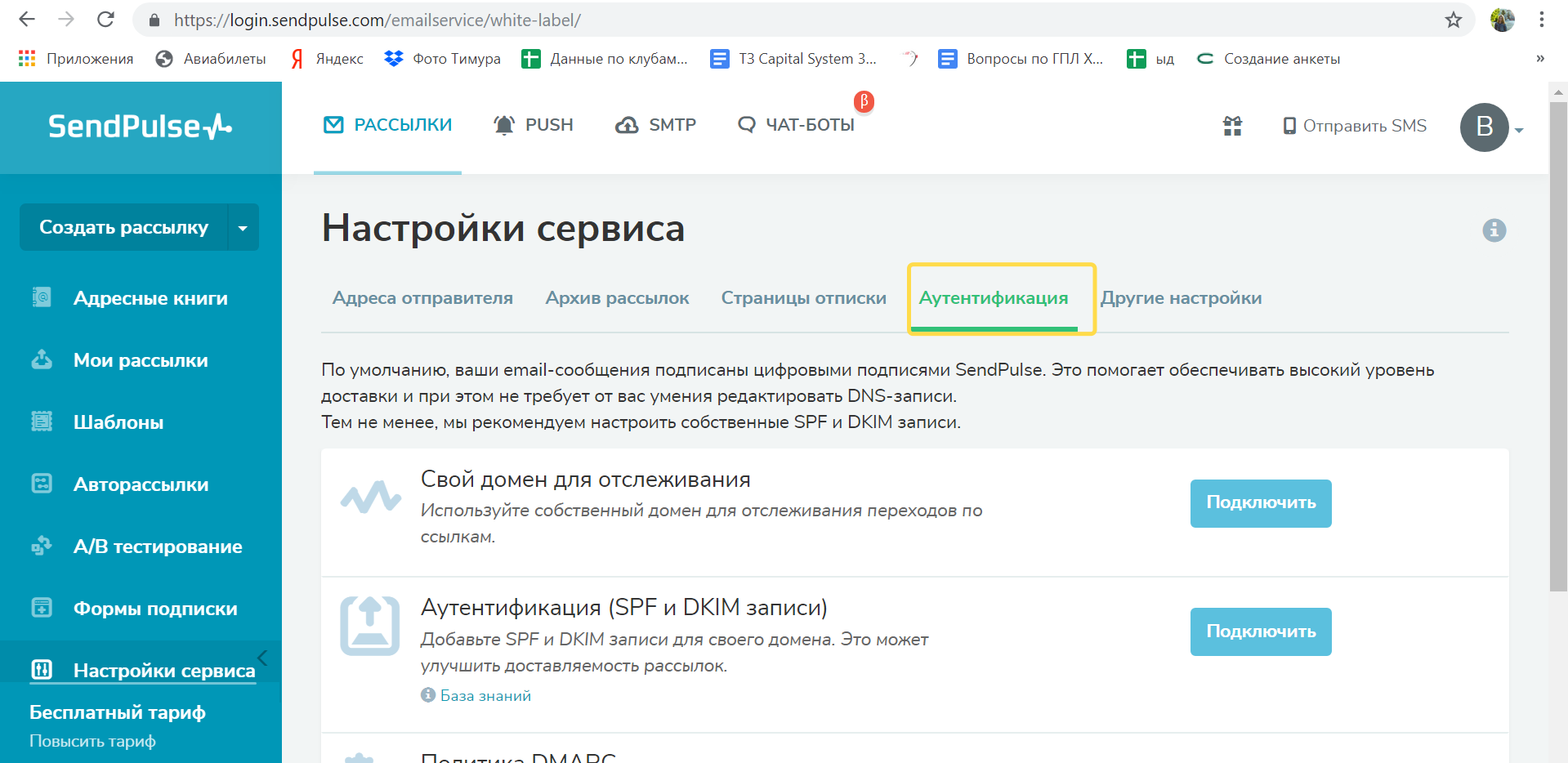This screenshot has width=1568, height=763.
Task: Open the Шаблоны section in sidebar
Action: click(x=118, y=422)
